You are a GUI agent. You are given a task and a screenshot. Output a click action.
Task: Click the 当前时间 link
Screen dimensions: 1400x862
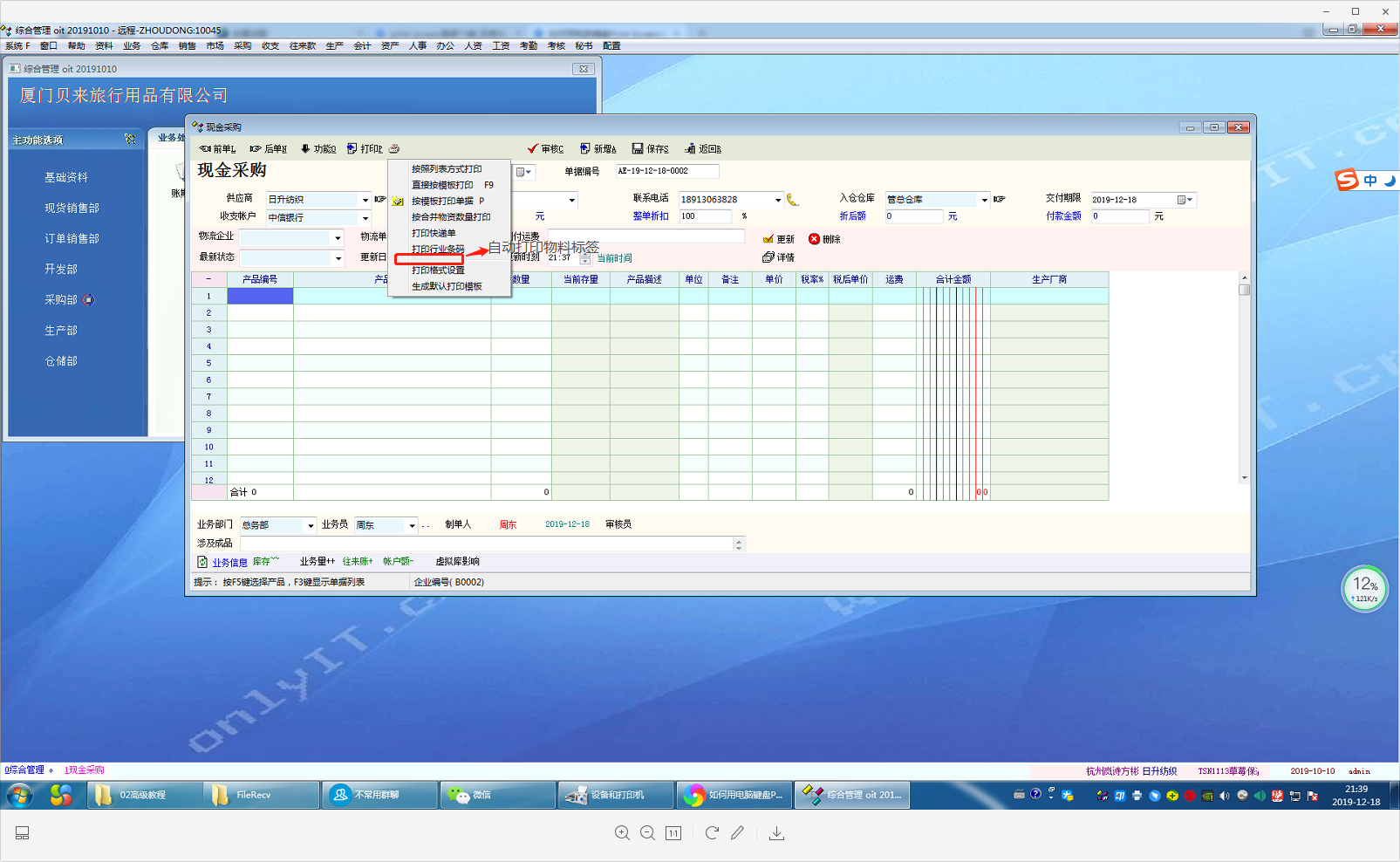point(614,258)
